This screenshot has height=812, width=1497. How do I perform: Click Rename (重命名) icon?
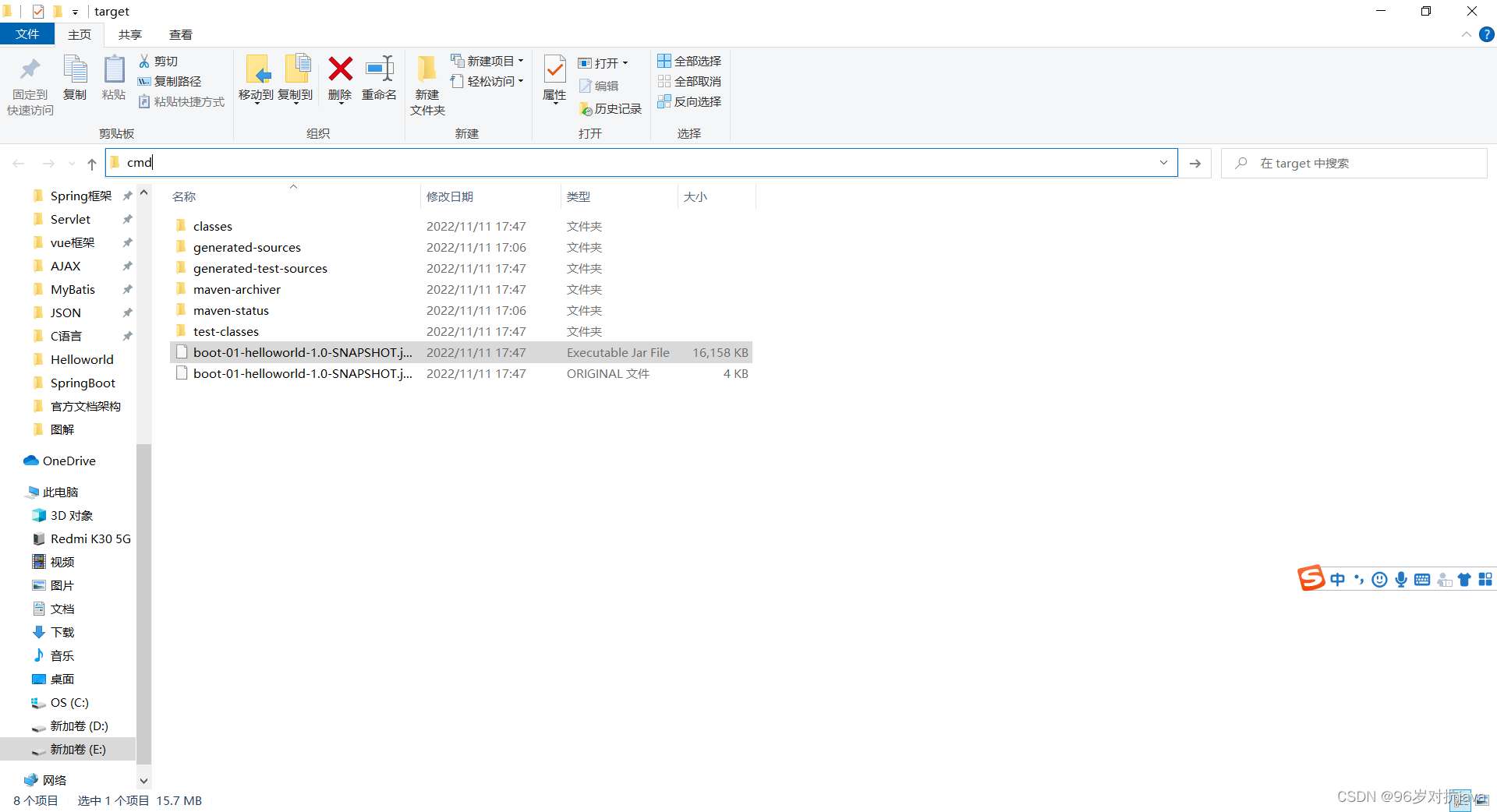[x=380, y=69]
